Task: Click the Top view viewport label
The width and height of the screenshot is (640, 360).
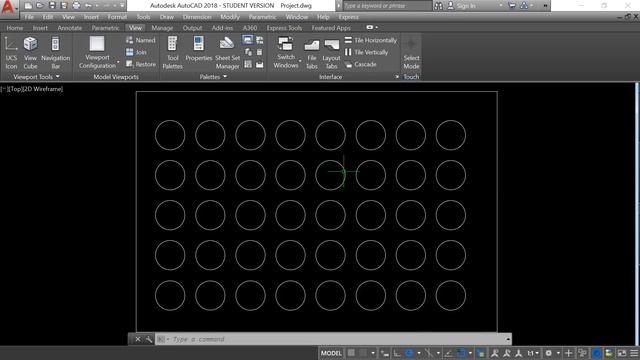Action: pos(16,89)
